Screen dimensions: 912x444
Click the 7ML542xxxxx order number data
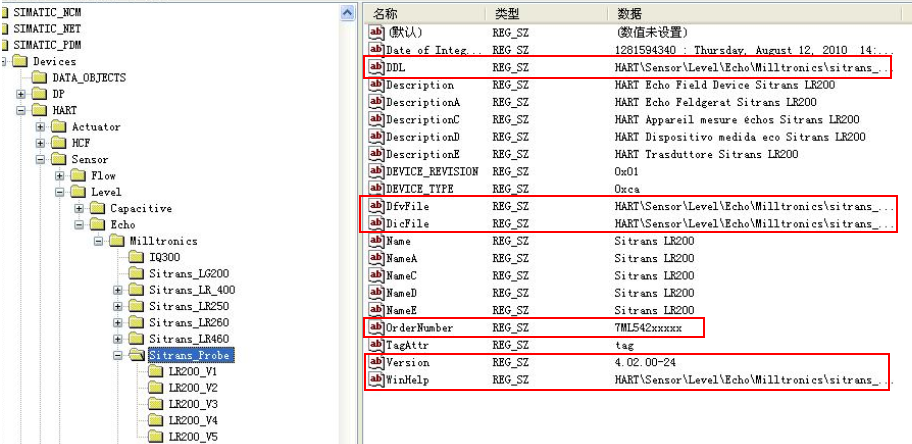(x=648, y=328)
